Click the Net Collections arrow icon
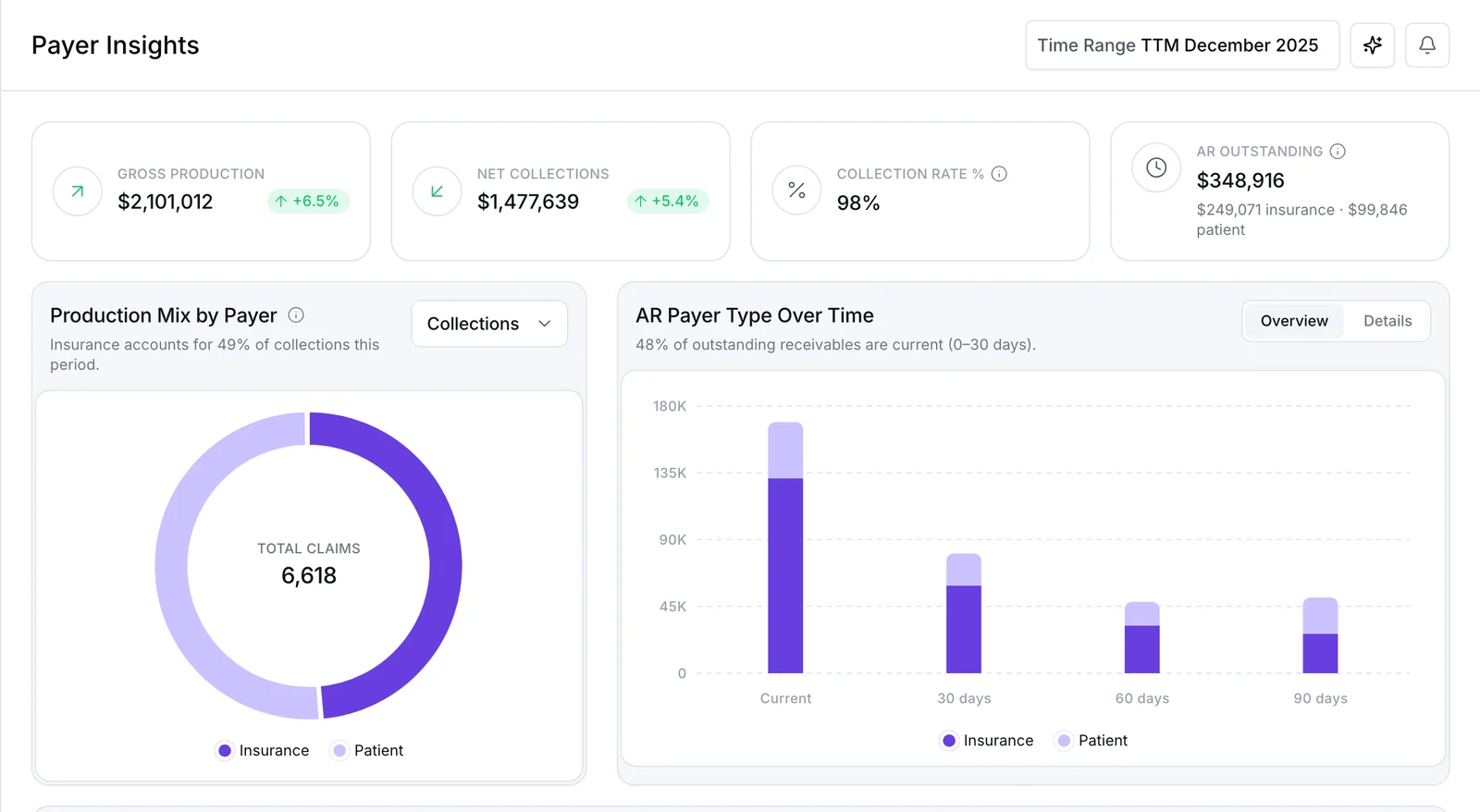1480x812 pixels. coord(437,191)
